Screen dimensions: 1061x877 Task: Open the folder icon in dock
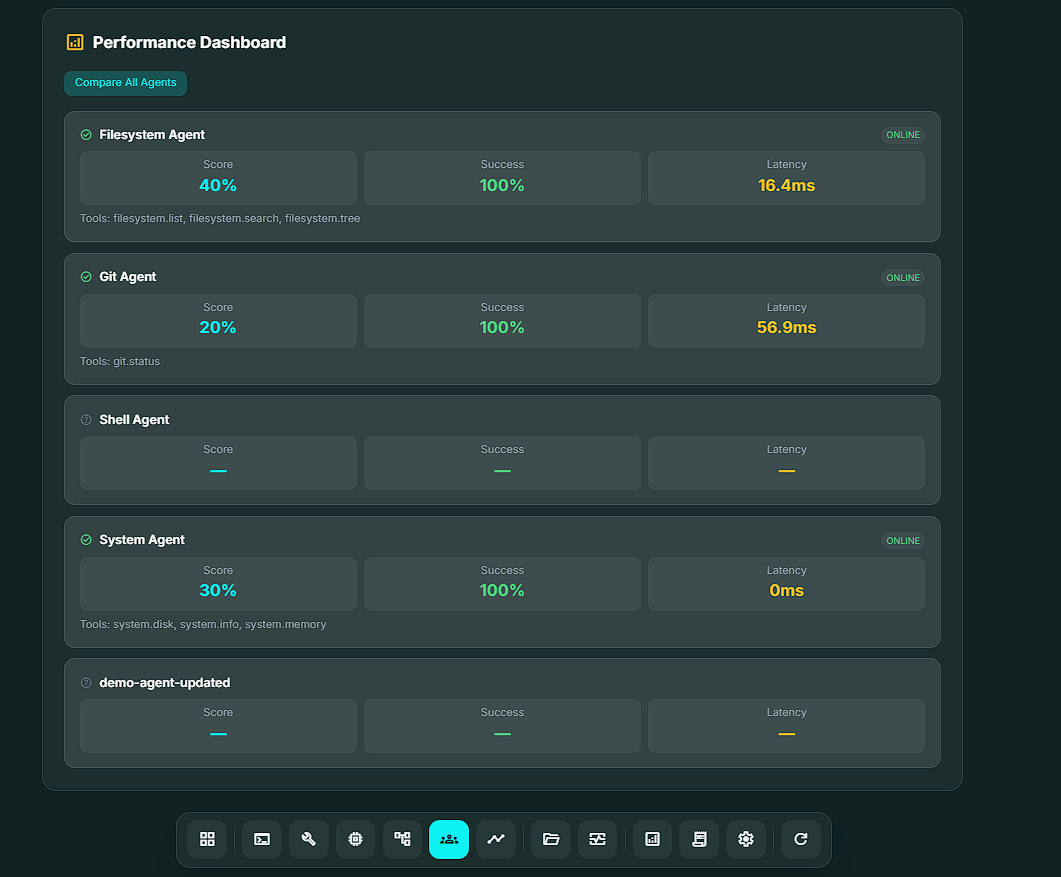[x=551, y=839]
